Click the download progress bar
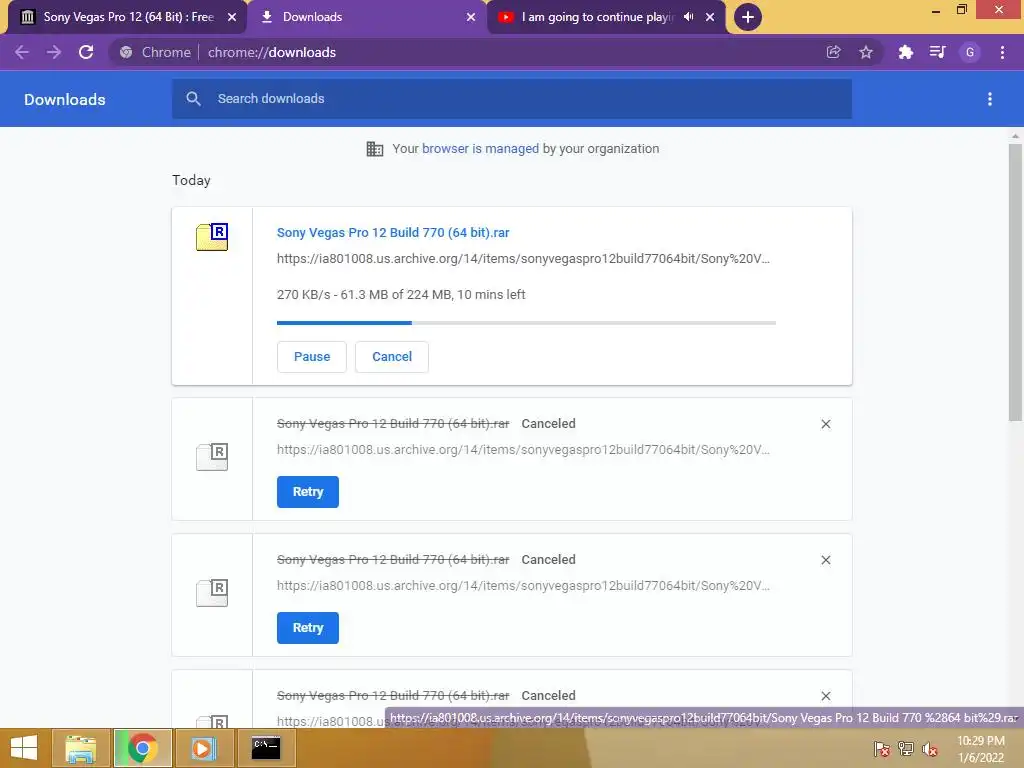The height and width of the screenshot is (768, 1024). (x=526, y=323)
